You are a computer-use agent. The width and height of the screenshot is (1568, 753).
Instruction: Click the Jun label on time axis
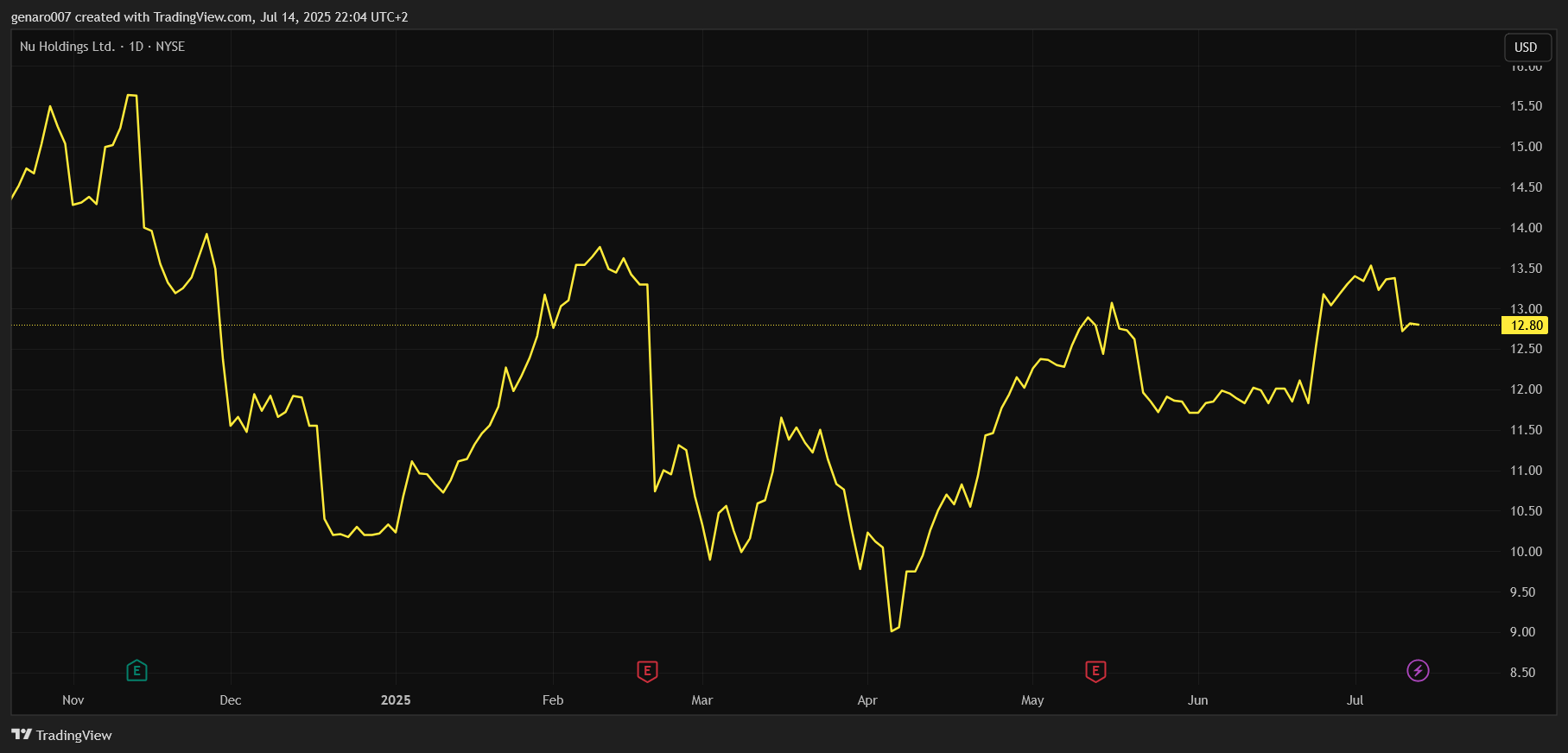coord(1197,700)
